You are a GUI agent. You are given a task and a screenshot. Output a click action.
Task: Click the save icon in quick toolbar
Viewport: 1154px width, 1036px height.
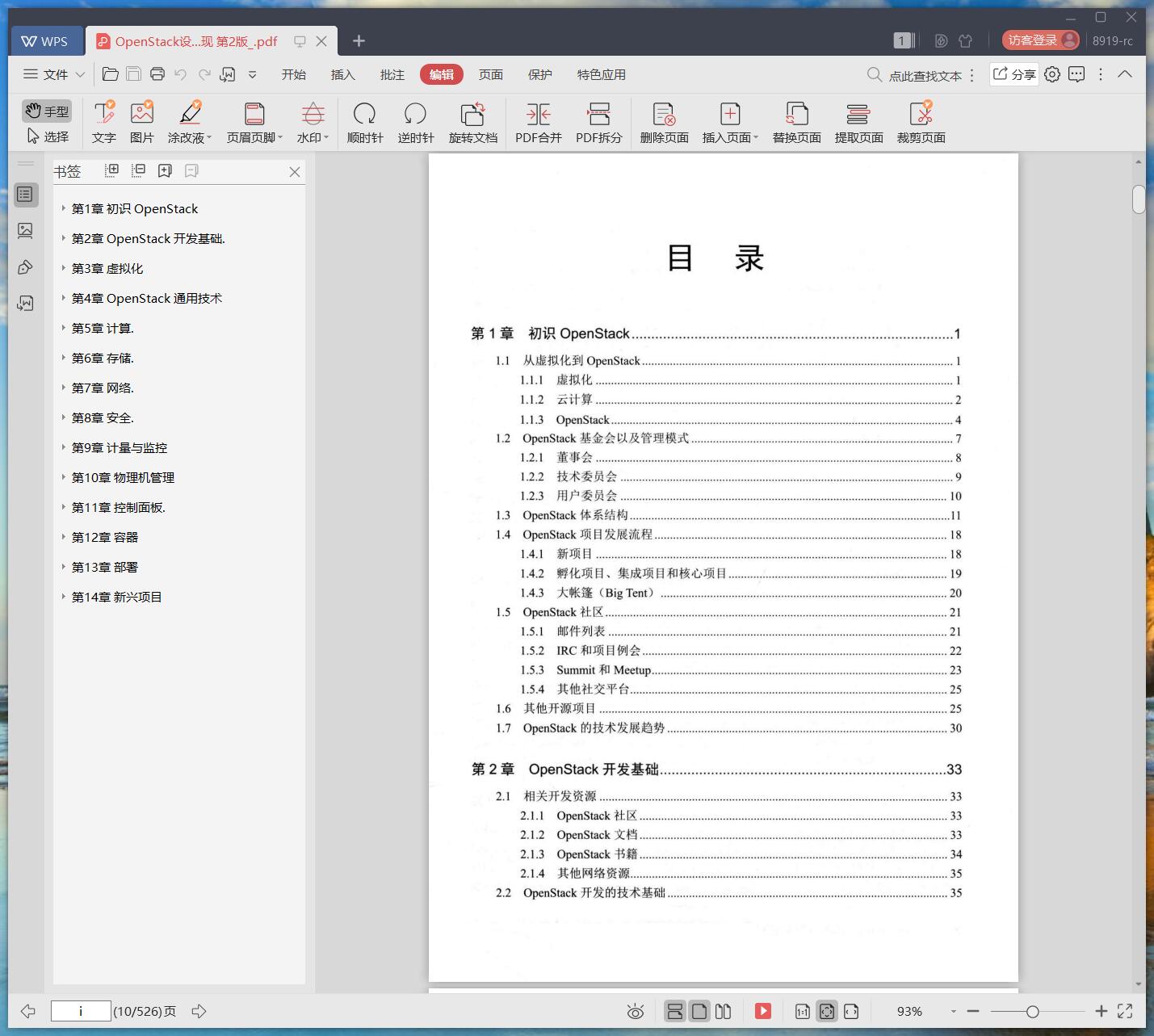click(x=134, y=74)
